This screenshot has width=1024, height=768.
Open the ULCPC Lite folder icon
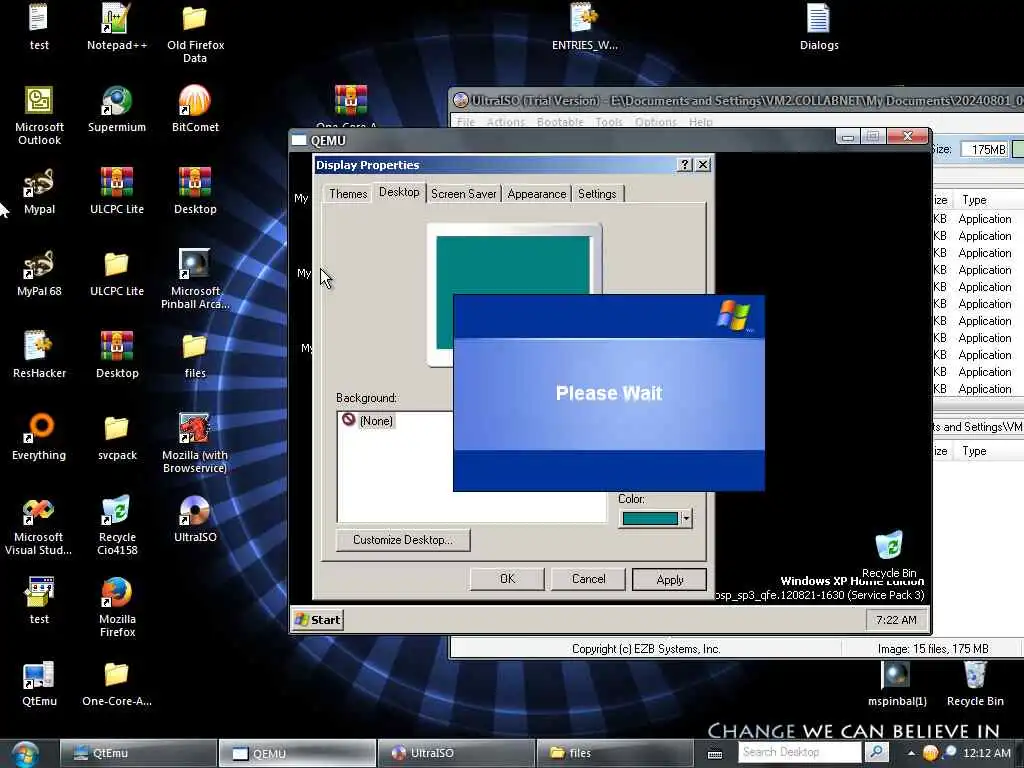117,273
